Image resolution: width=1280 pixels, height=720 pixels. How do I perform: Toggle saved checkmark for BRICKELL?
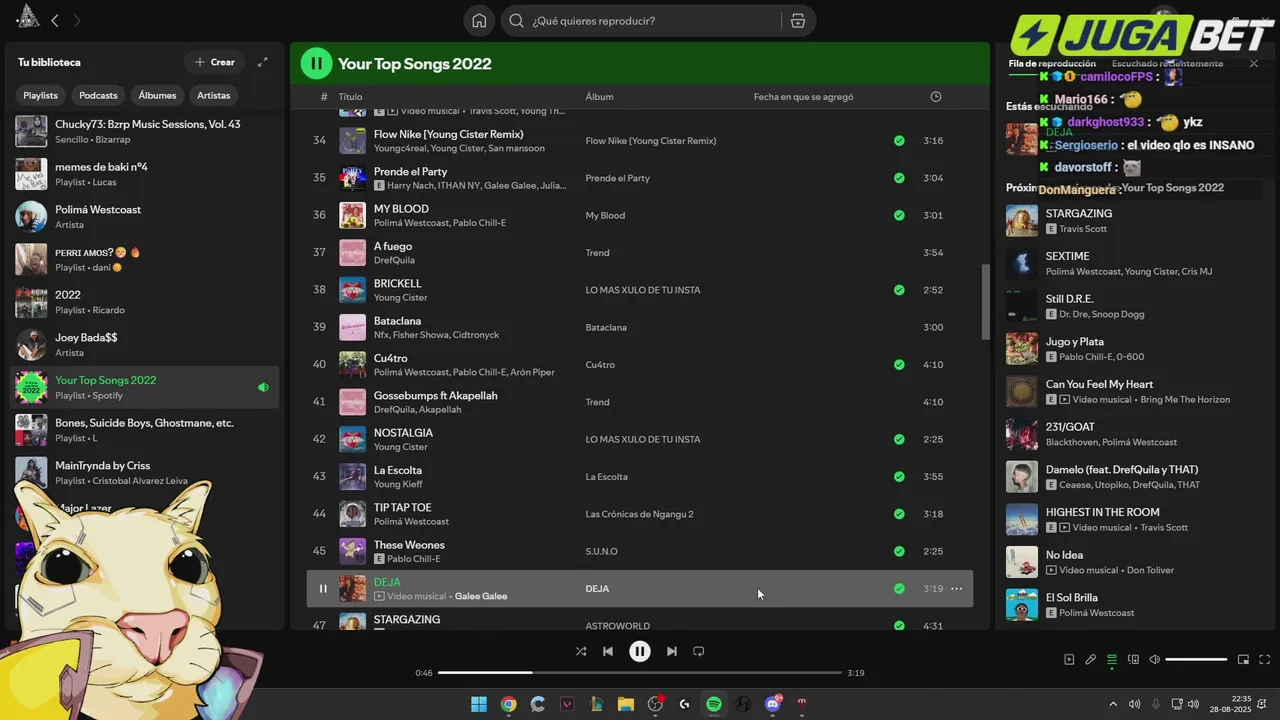click(x=899, y=290)
